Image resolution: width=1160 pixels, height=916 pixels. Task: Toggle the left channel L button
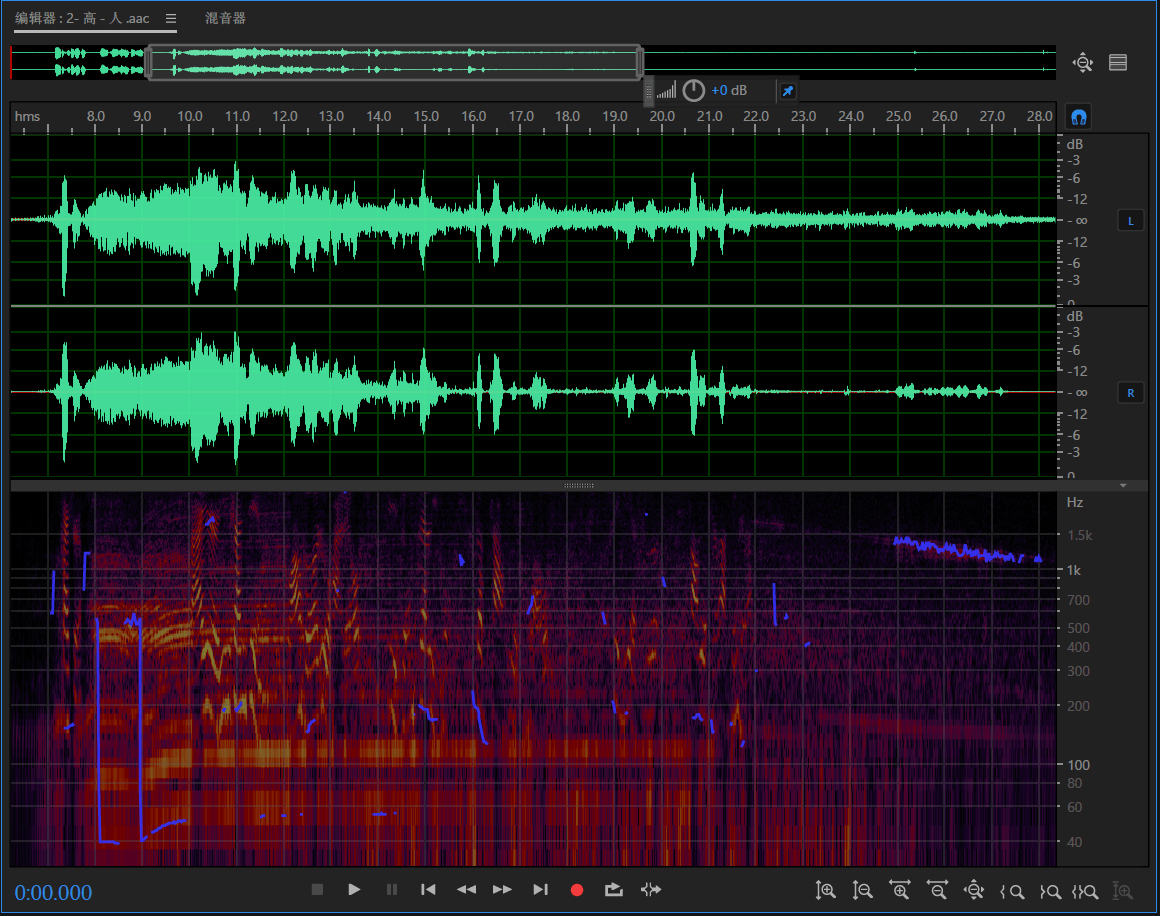tap(1130, 221)
